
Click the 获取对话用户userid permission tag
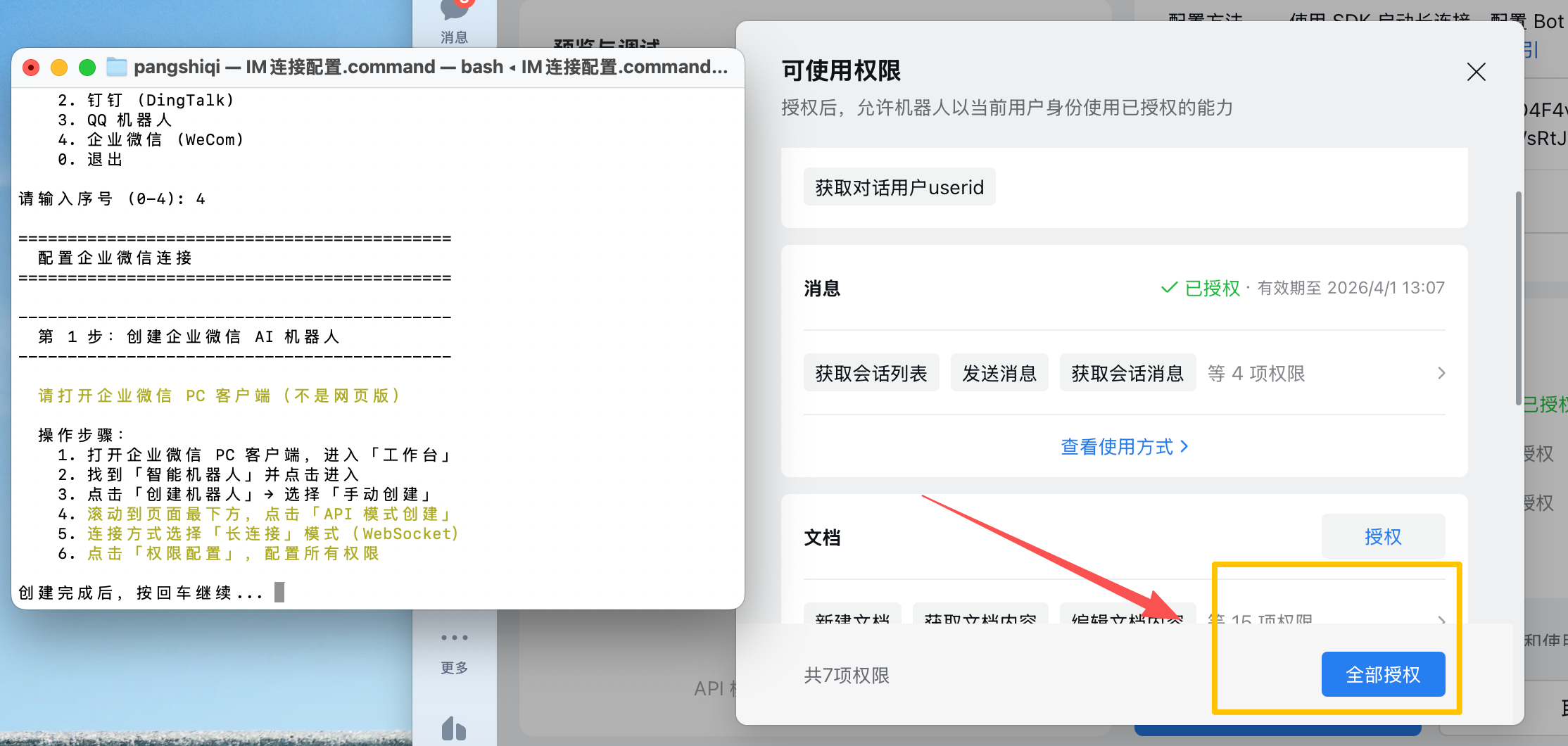[899, 187]
